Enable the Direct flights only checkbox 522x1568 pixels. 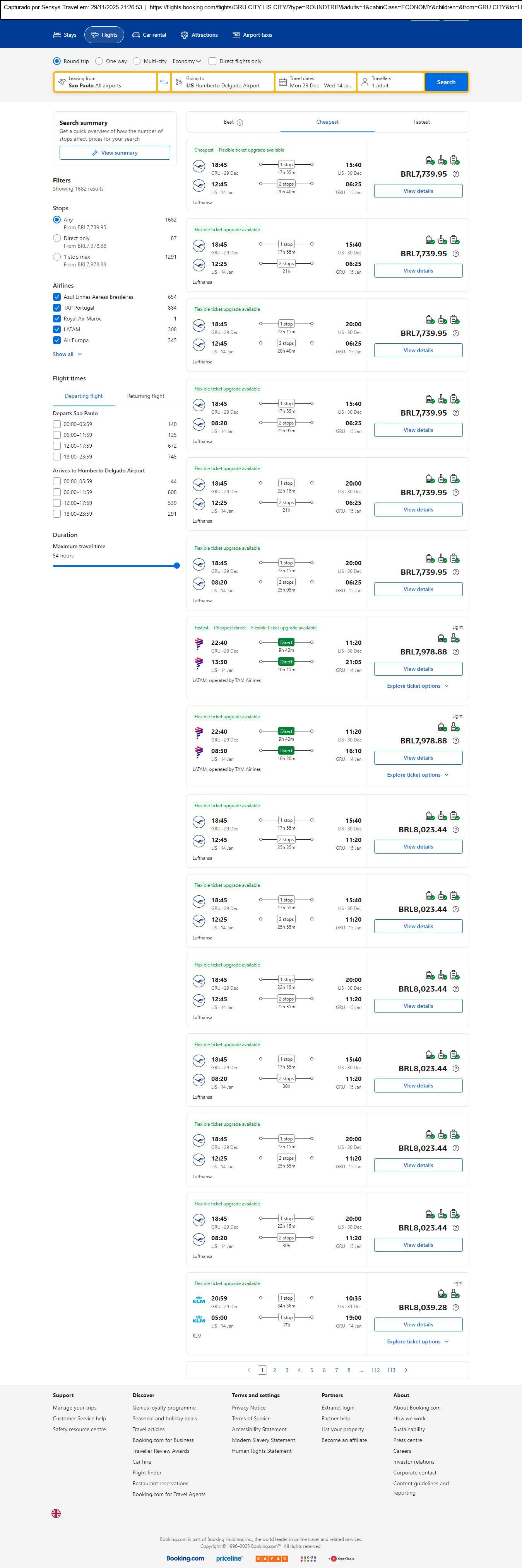click(x=212, y=61)
